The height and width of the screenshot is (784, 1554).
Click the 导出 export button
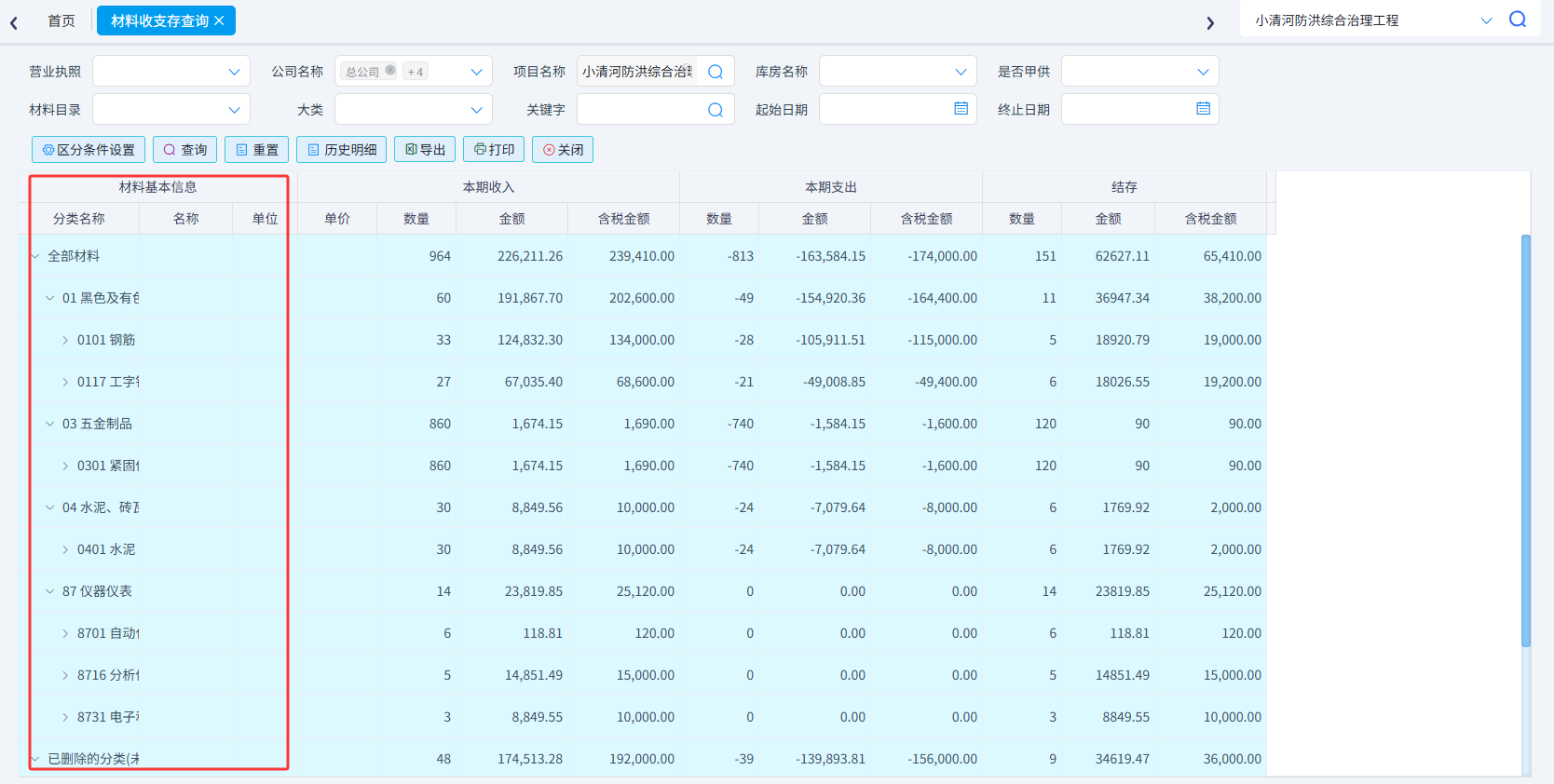(x=426, y=150)
